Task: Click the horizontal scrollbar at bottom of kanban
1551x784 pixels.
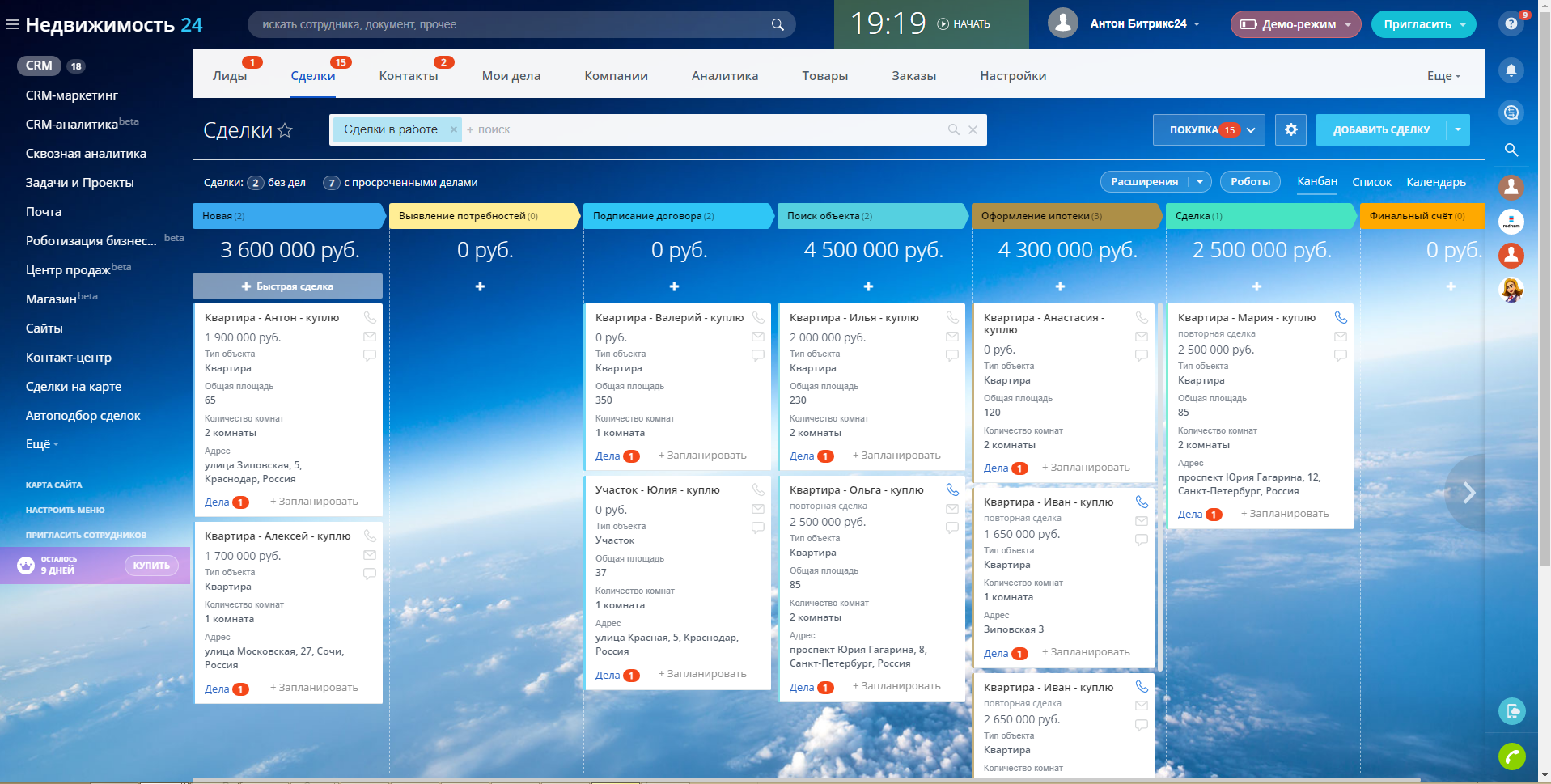Action: pyautogui.click(x=807, y=780)
